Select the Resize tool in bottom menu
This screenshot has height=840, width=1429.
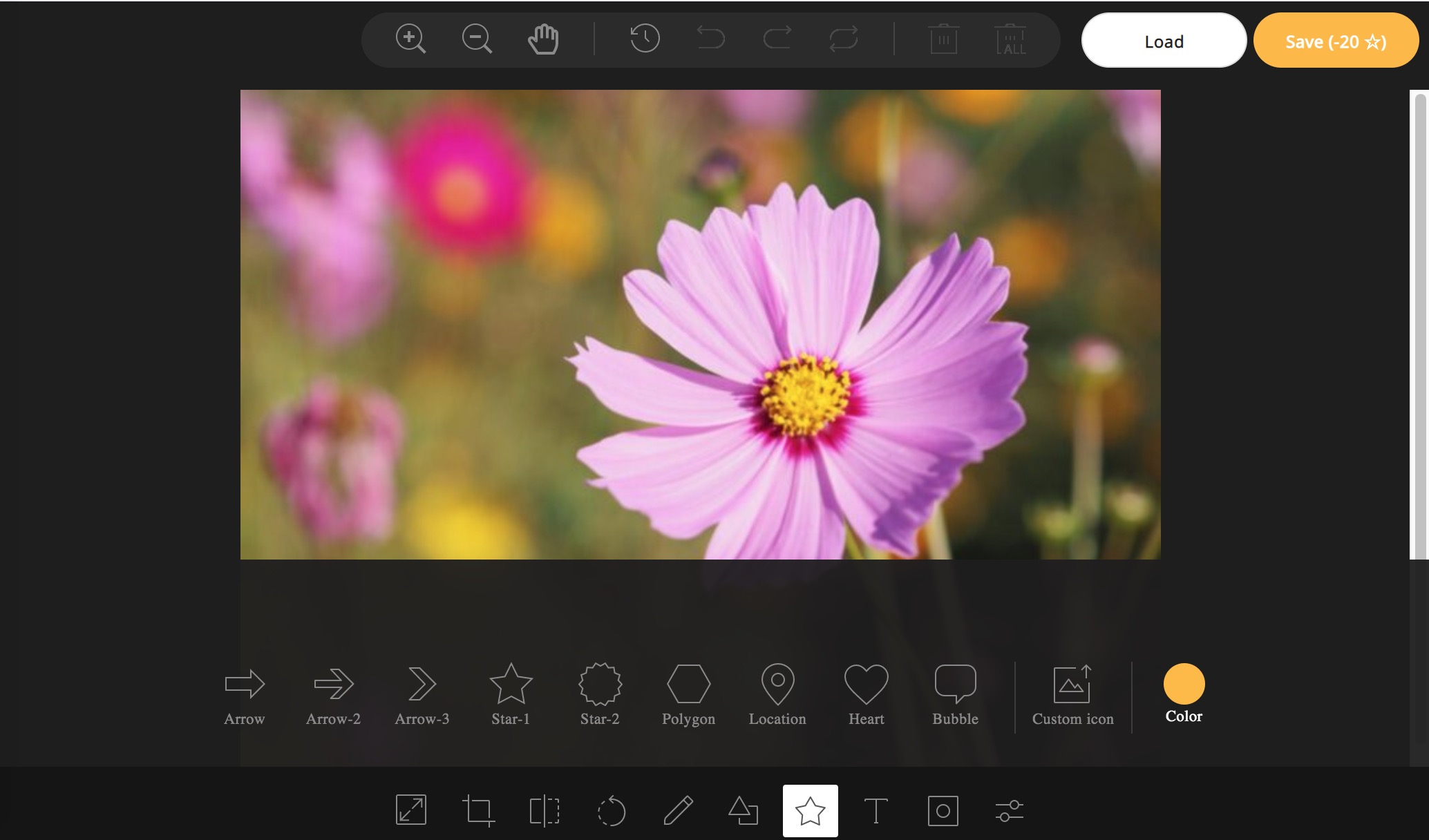click(411, 810)
